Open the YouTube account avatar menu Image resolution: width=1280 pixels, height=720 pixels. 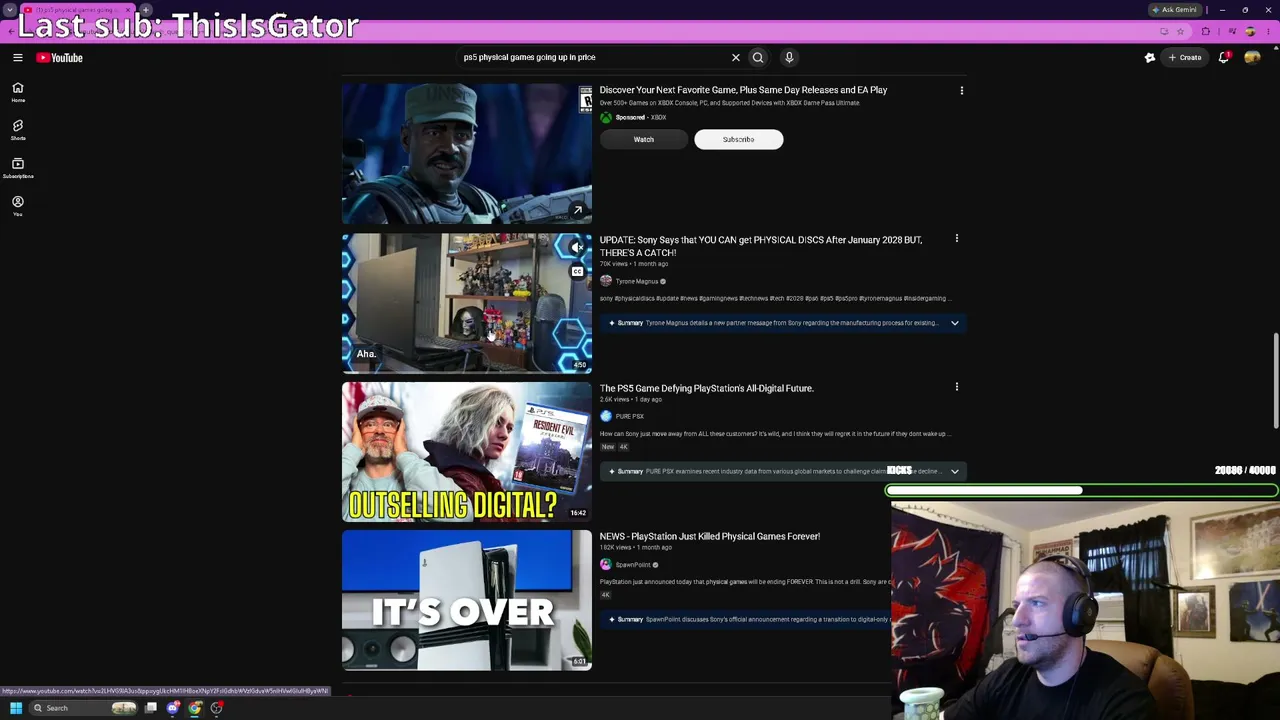pyautogui.click(x=1252, y=58)
